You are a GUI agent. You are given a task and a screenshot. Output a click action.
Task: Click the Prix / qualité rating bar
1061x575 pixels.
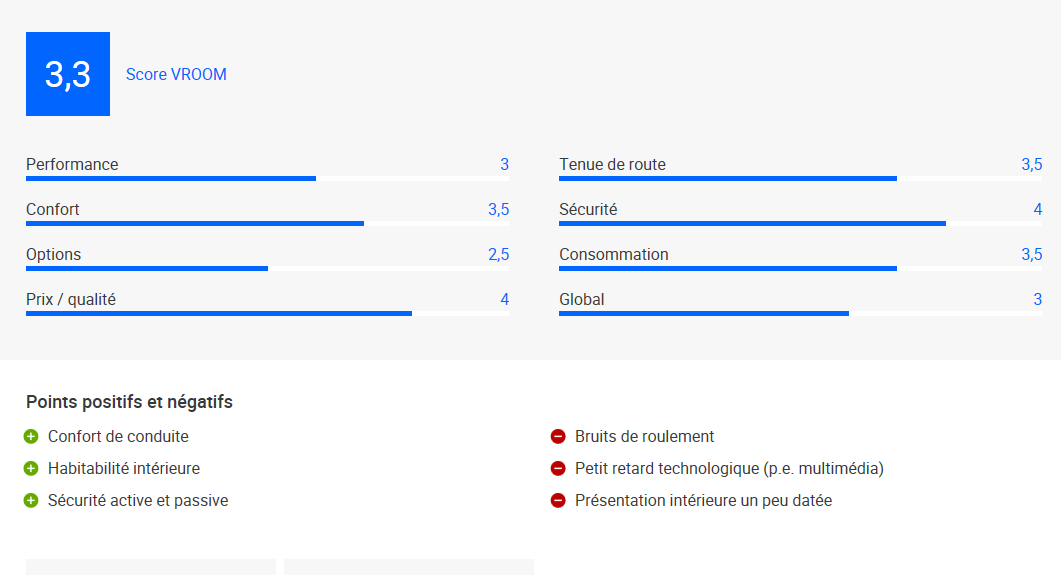267,313
